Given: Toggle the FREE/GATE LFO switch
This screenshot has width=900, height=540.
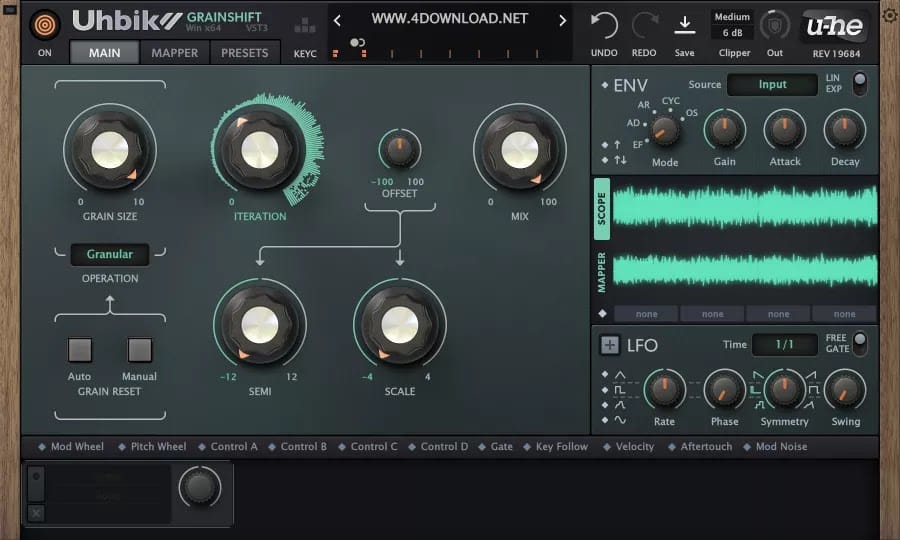Looking at the screenshot, I should (859, 343).
